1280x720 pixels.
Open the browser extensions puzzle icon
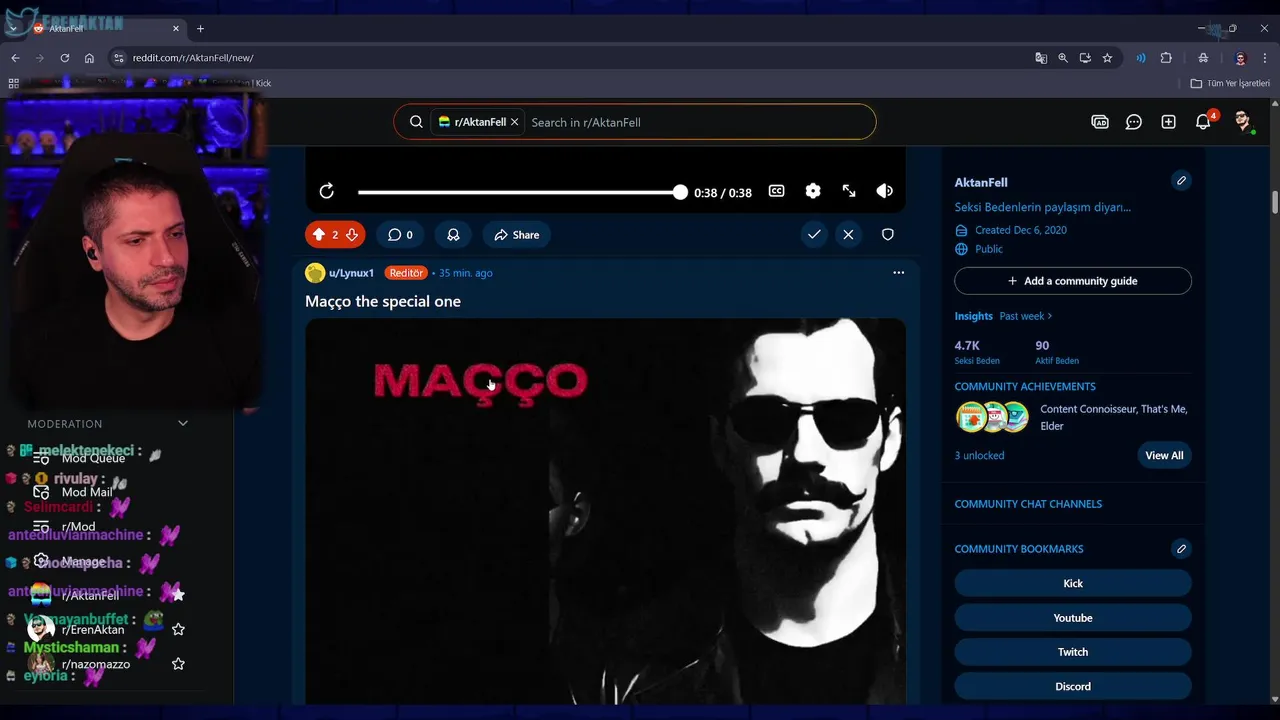point(1166,58)
